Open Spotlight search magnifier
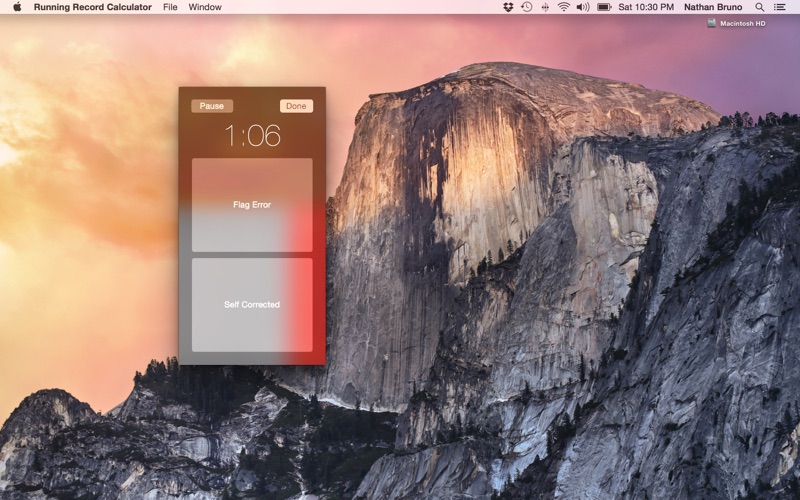This screenshot has width=800, height=500. click(760, 7)
